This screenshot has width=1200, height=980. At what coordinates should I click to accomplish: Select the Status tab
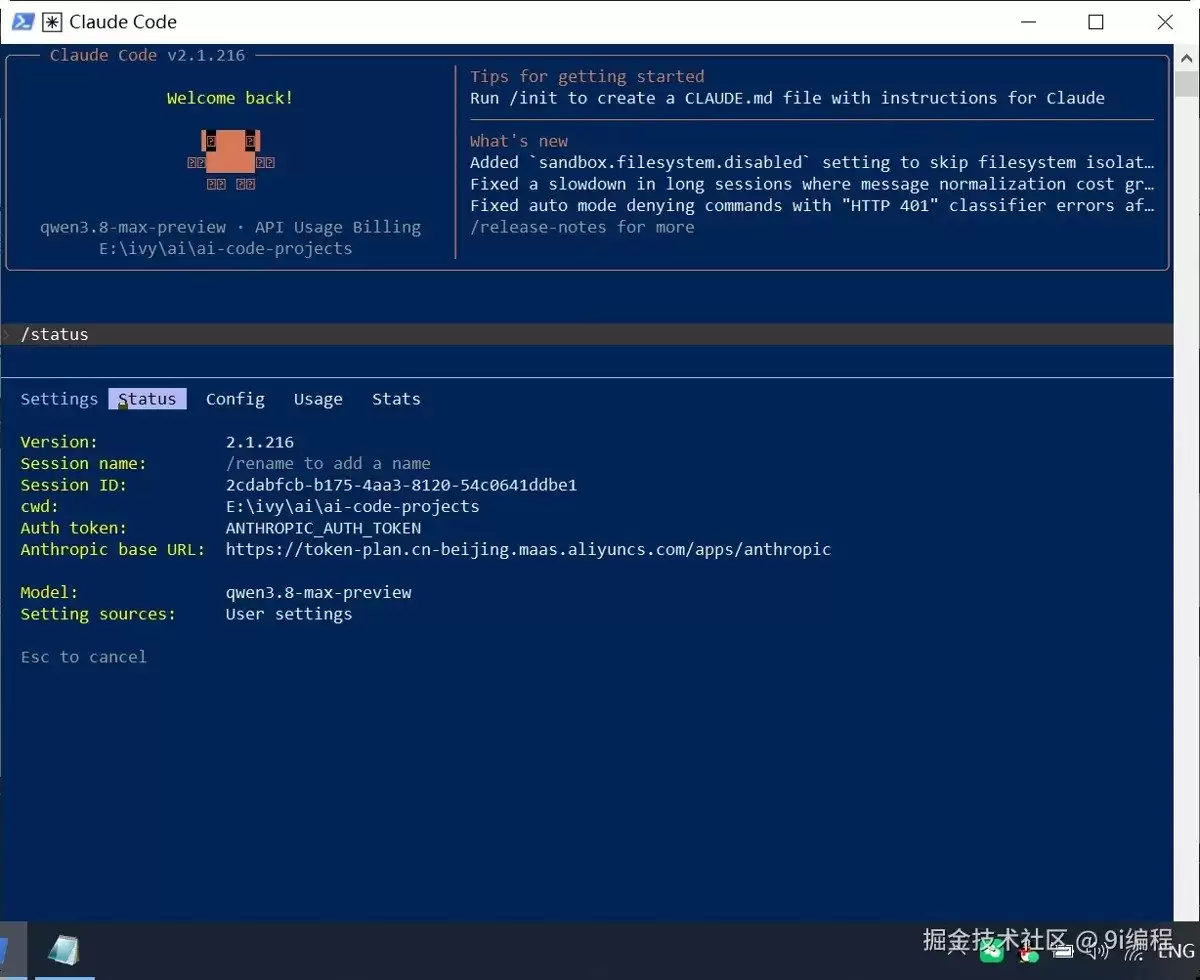[x=147, y=399]
